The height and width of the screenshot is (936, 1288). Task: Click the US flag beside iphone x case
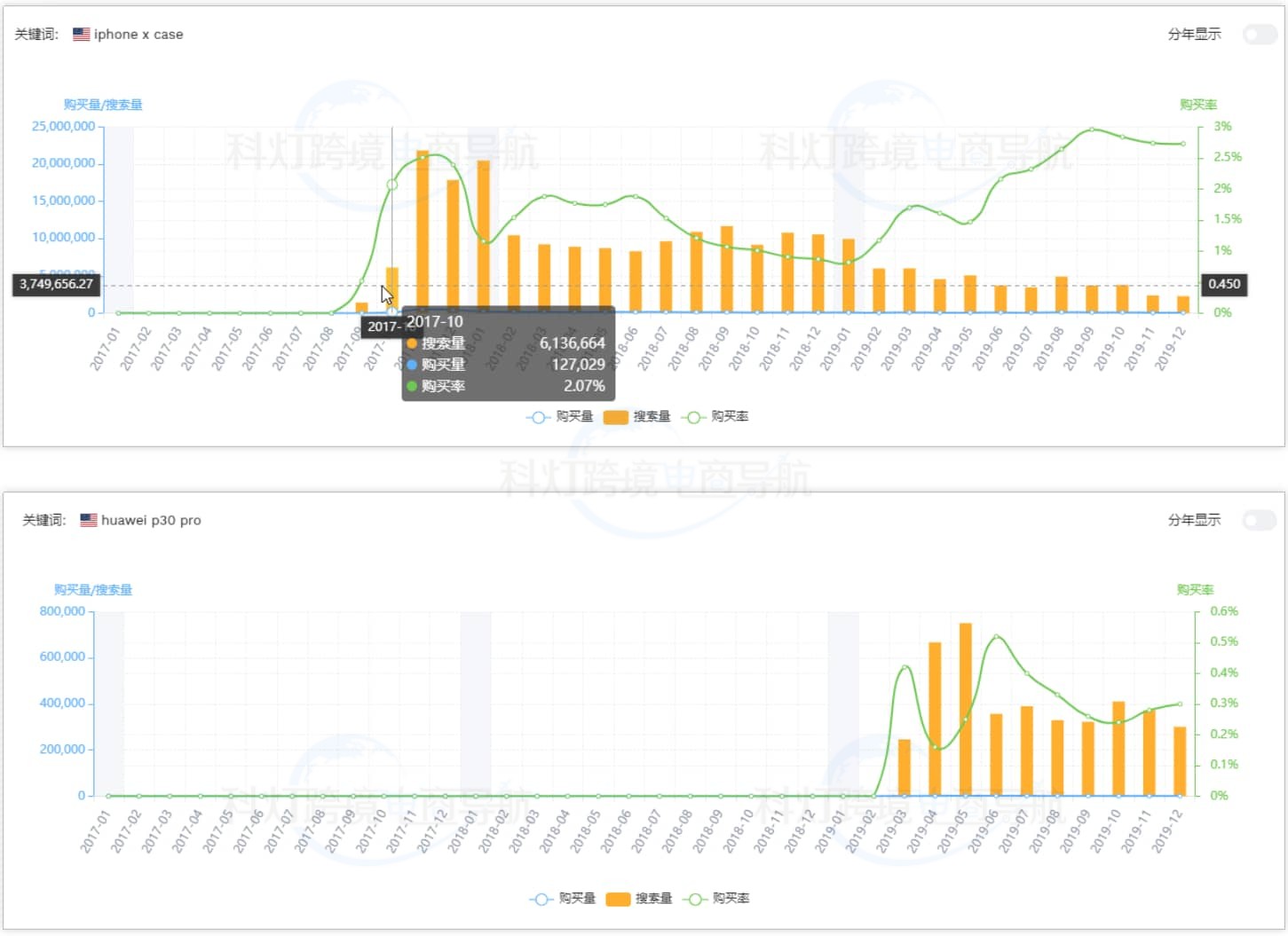[81, 35]
